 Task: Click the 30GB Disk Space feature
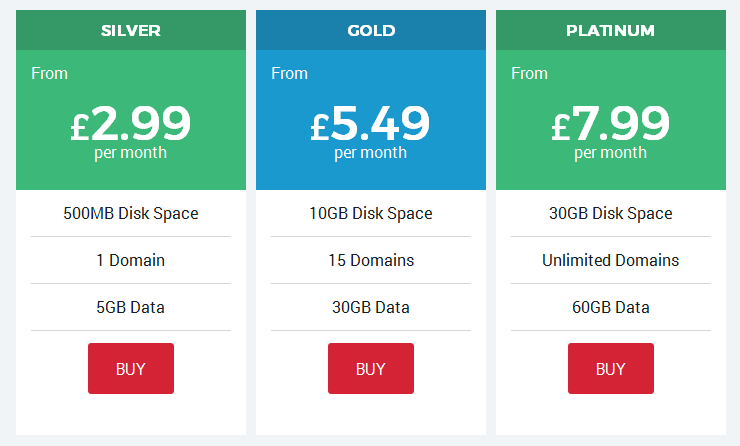[611, 213]
